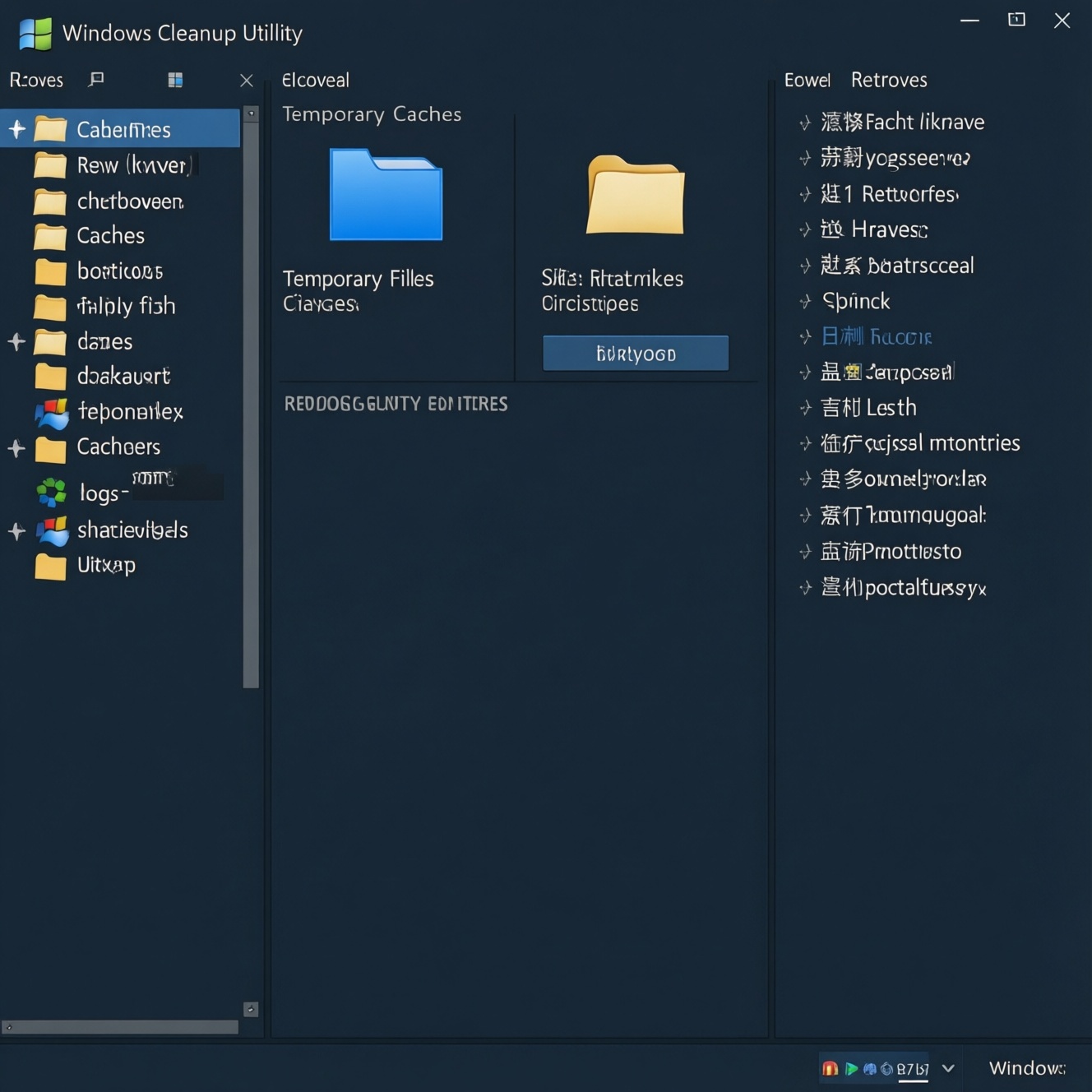Click the folder icon beside chetboveen

click(50, 201)
